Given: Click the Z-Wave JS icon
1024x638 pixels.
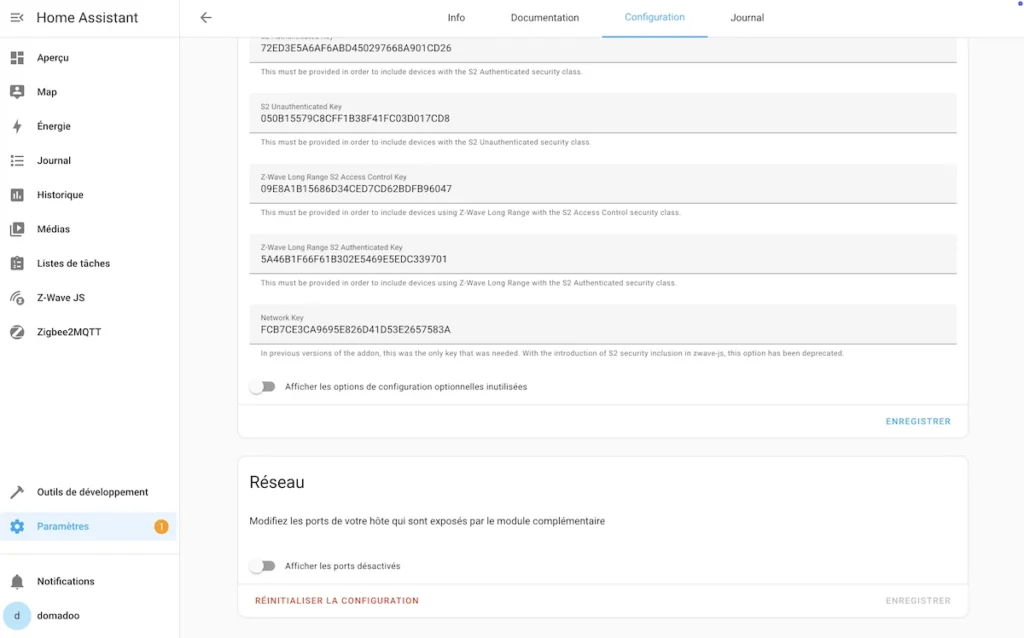Looking at the screenshot, I should (x=17, y=297).
